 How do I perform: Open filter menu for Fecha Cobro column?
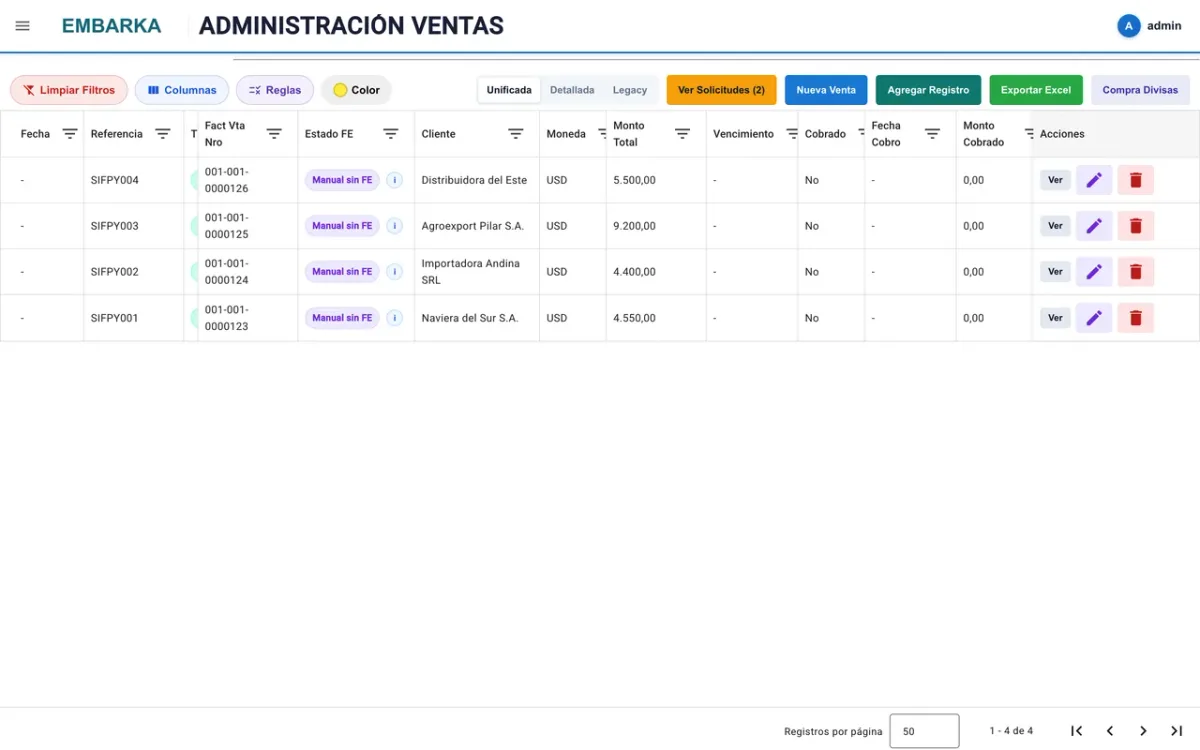tap(932, 134)
